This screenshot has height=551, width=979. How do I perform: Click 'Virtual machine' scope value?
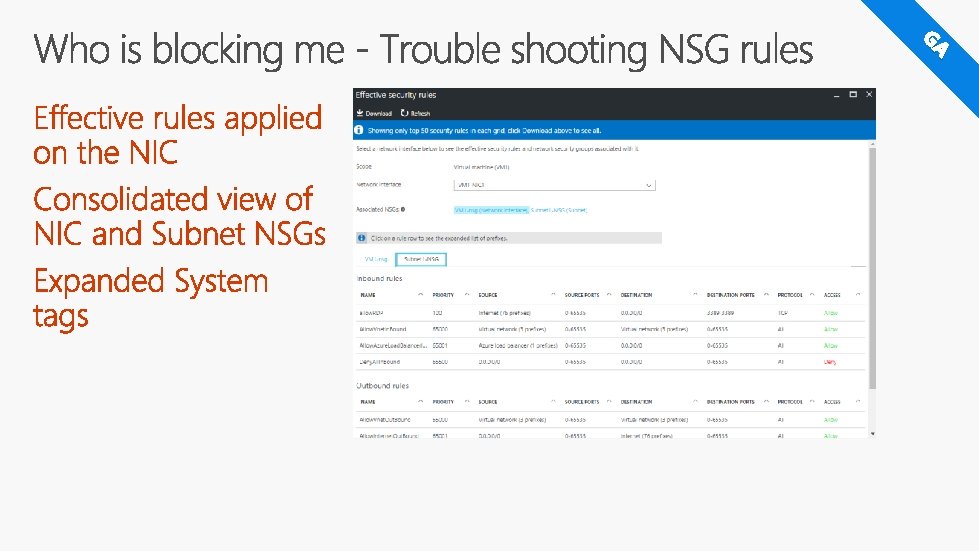coord(481,167)
